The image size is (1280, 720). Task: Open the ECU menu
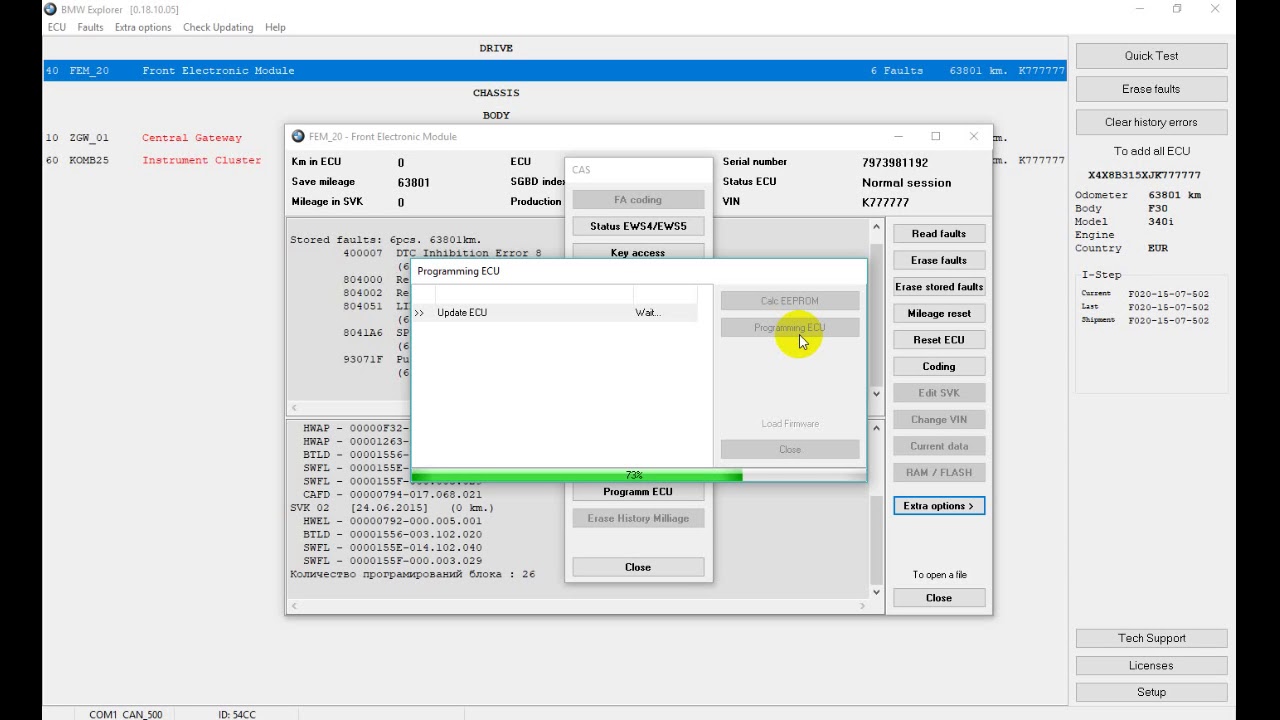point(57,27)
